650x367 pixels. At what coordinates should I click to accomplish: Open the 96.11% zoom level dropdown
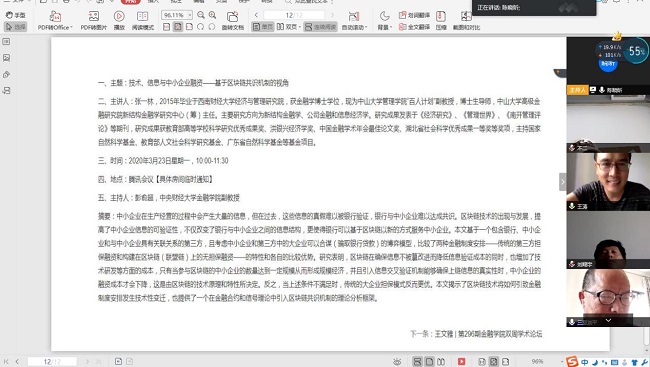177,15
